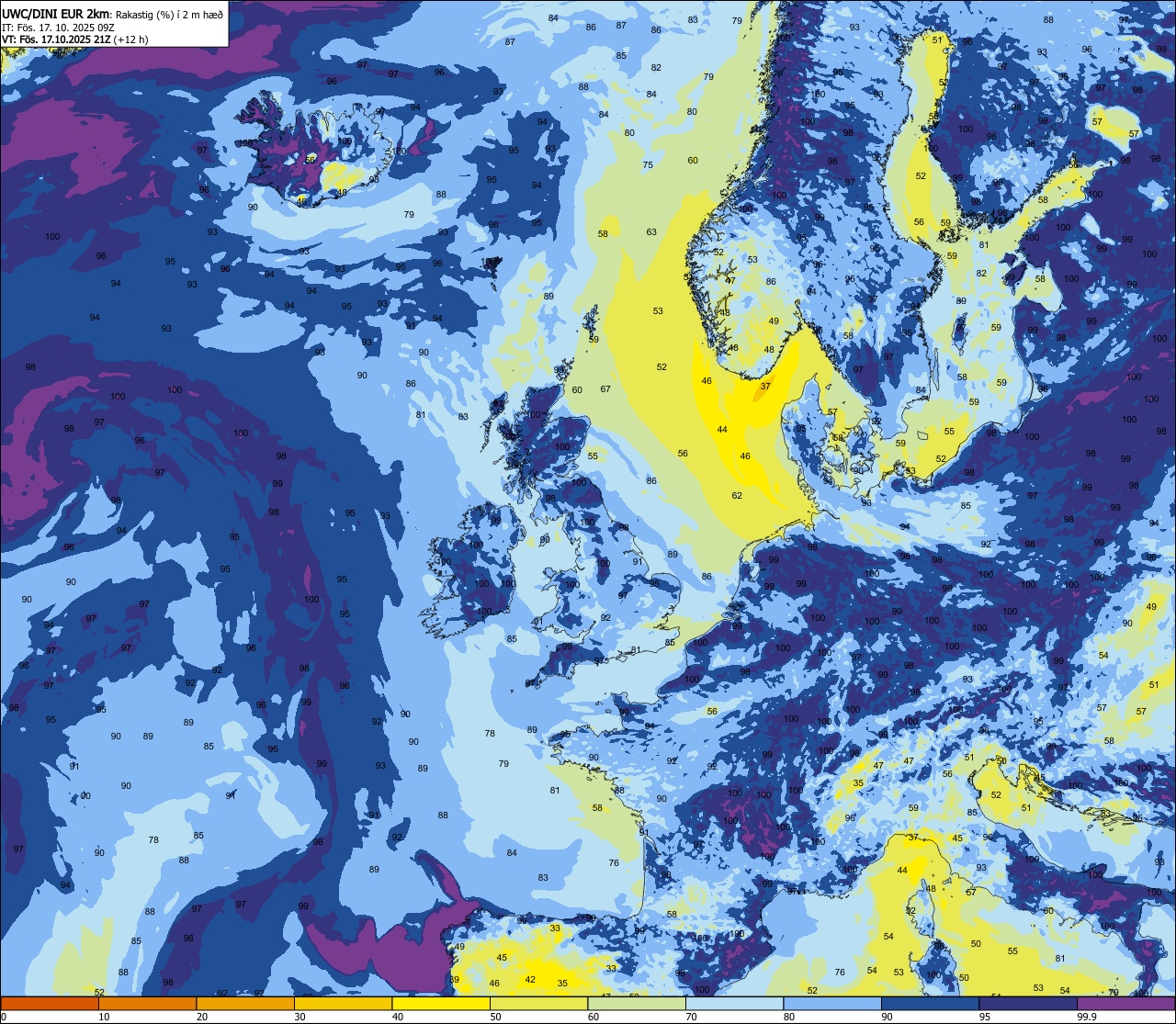
Task: Click the legend tick label '40'
Action: (x=398, y=1017)
